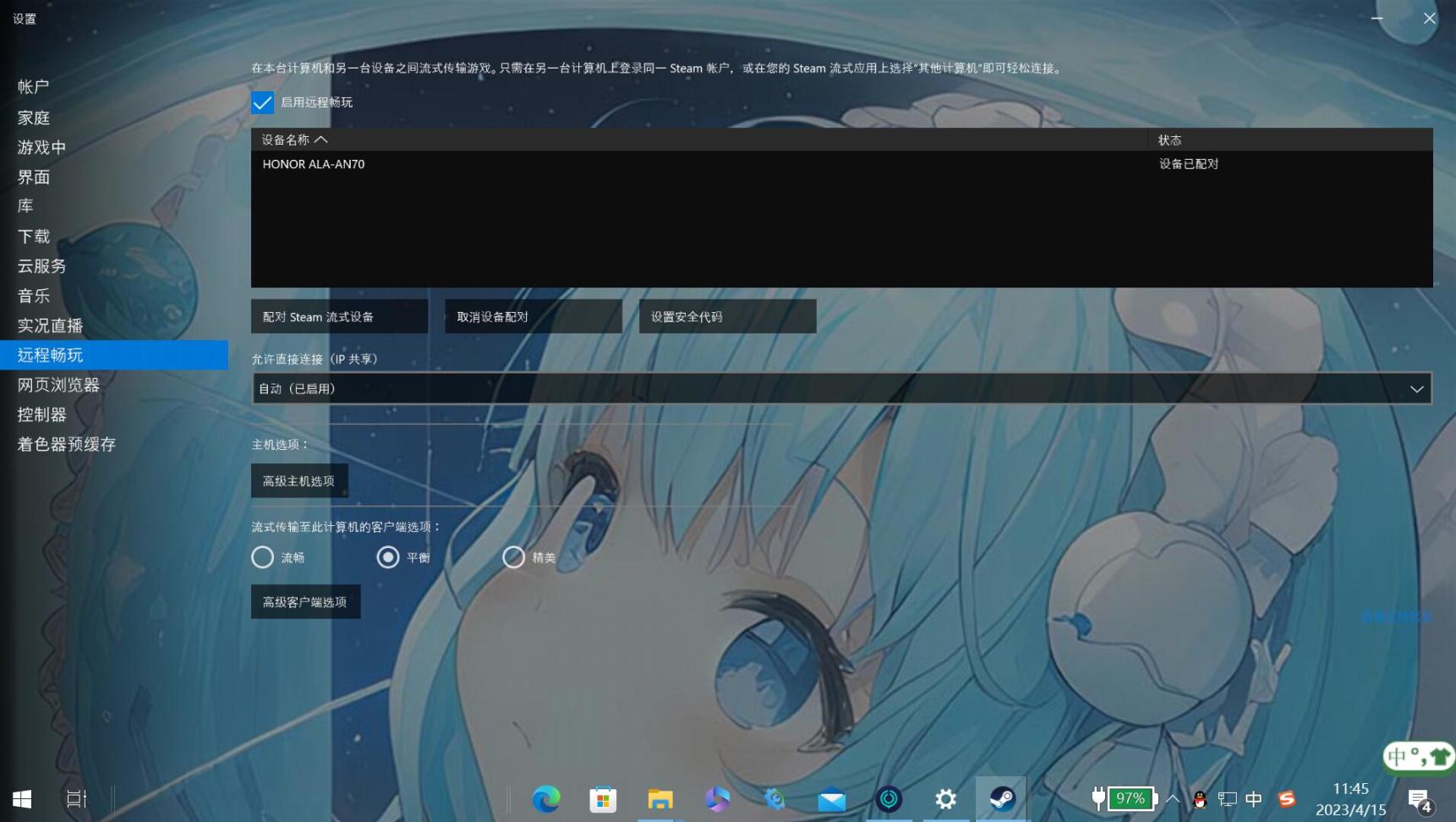Open the Mail app in the taskbar
This screenshot has width=1456, height=822.
(x=831, y=799)
